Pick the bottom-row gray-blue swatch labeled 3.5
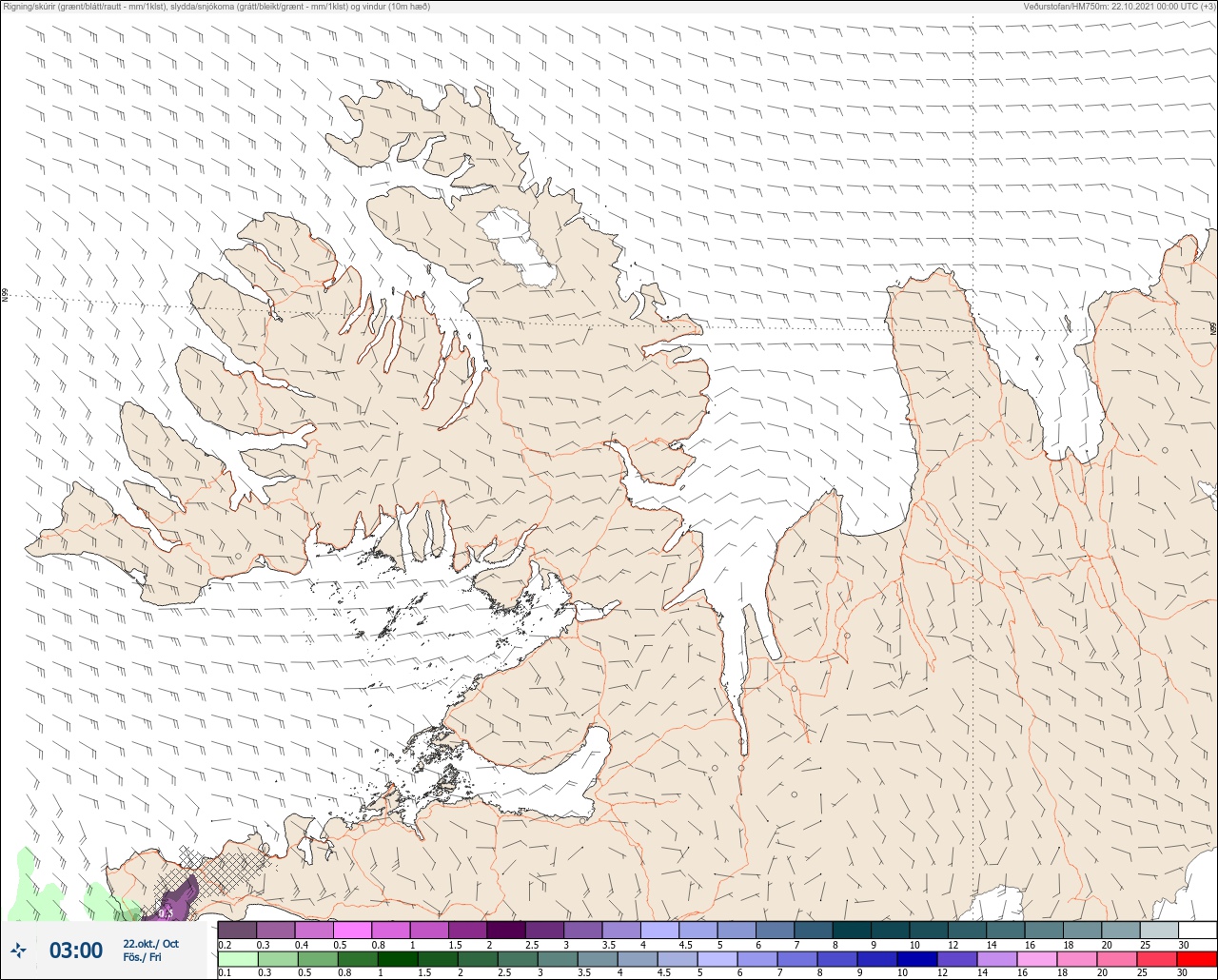The image size is (1218, 980). pos(598,959)
